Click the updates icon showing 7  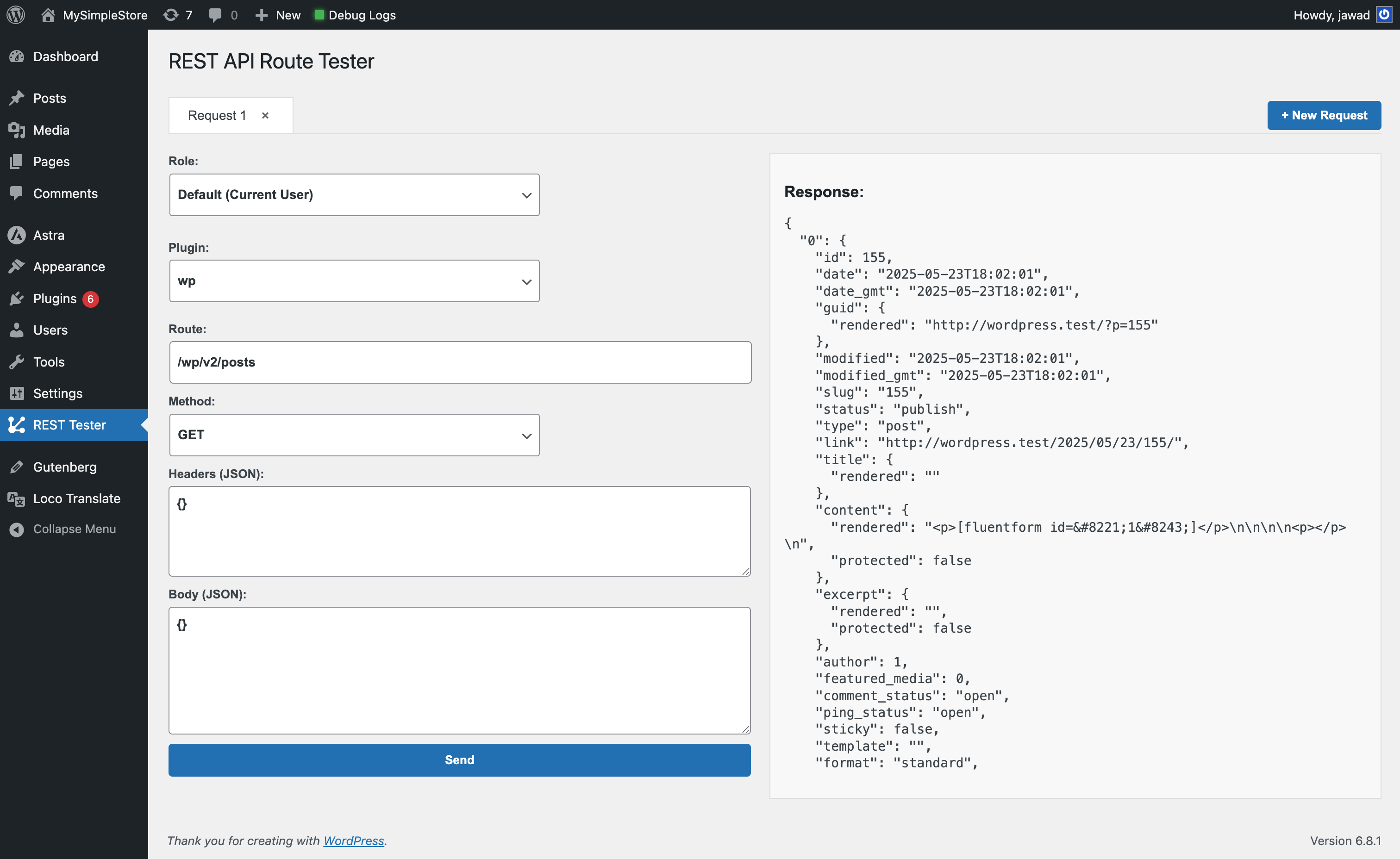click(171, 15)
